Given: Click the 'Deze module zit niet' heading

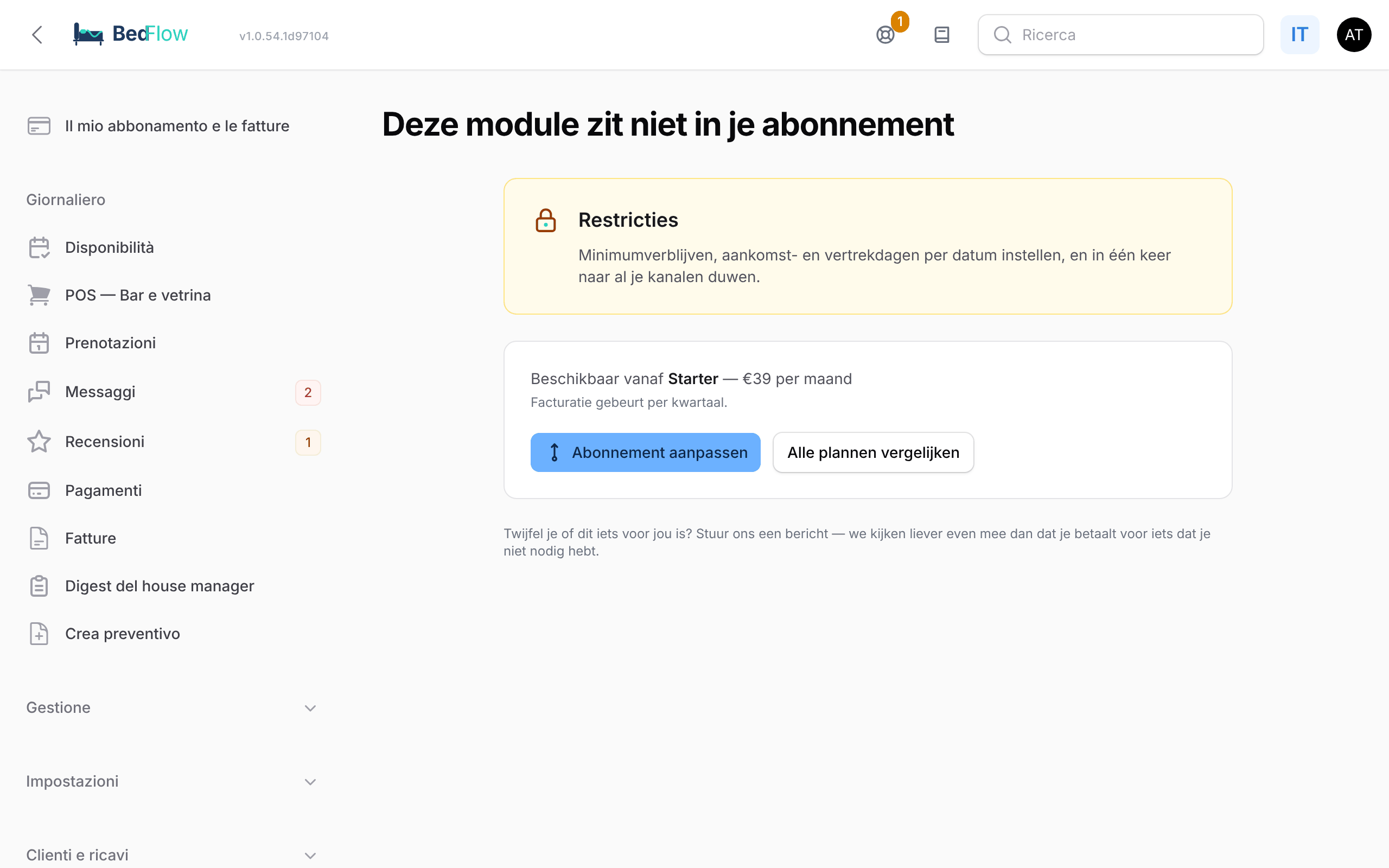Looking at the screenshot, I should (x=667, y=124).
